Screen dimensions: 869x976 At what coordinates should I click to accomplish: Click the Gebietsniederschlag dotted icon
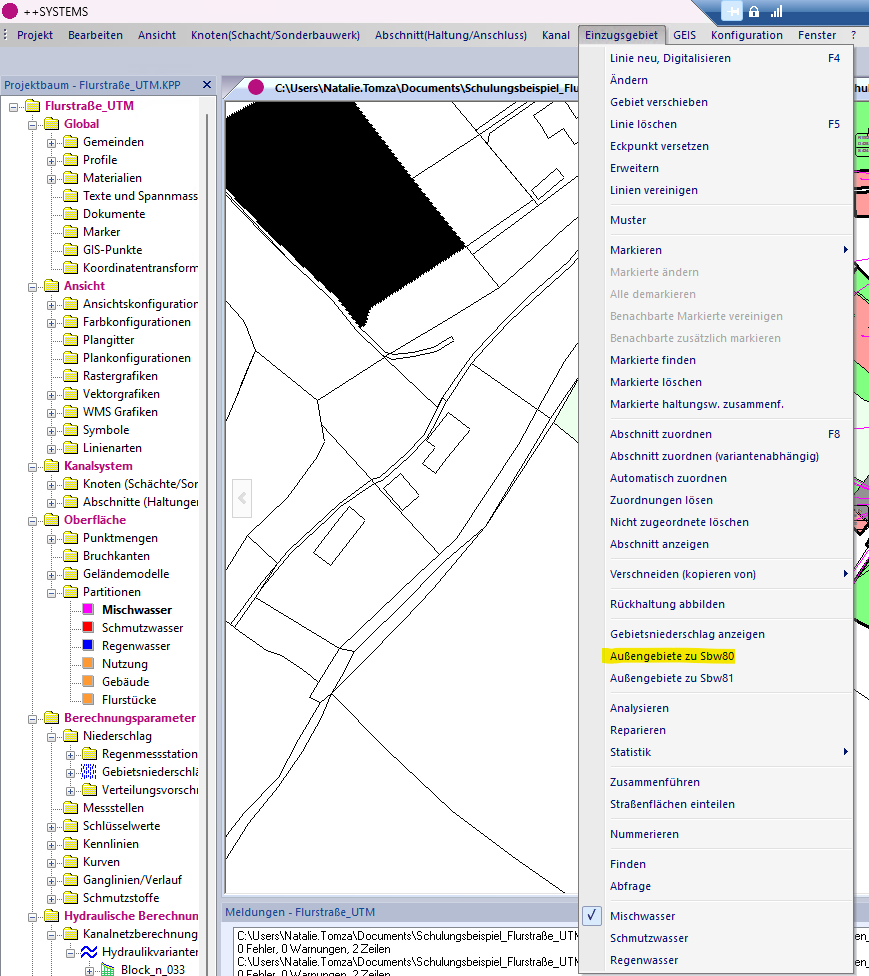pyautogui.click(x=89, y=772)
